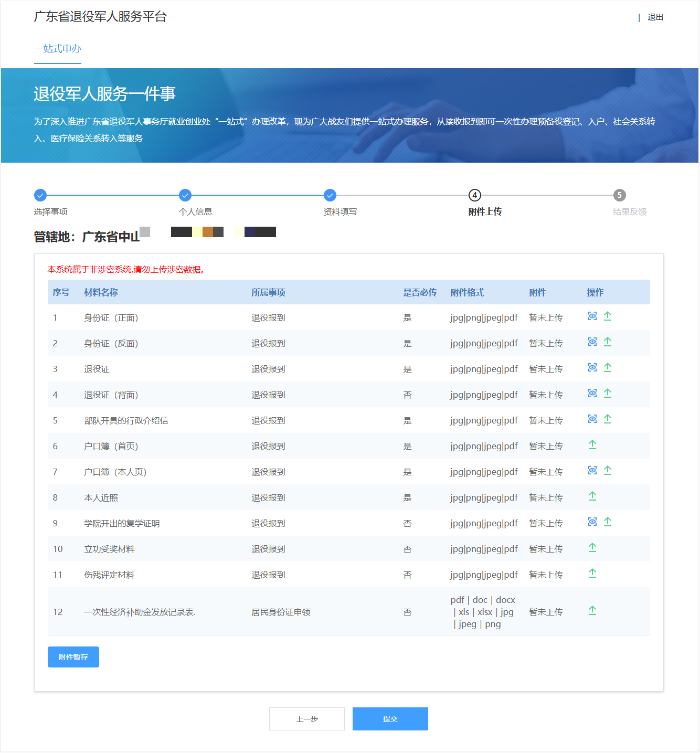The image size is (700, 753).
Task: Click the 选择事项 step circle
Action: [x=40, y=195]
